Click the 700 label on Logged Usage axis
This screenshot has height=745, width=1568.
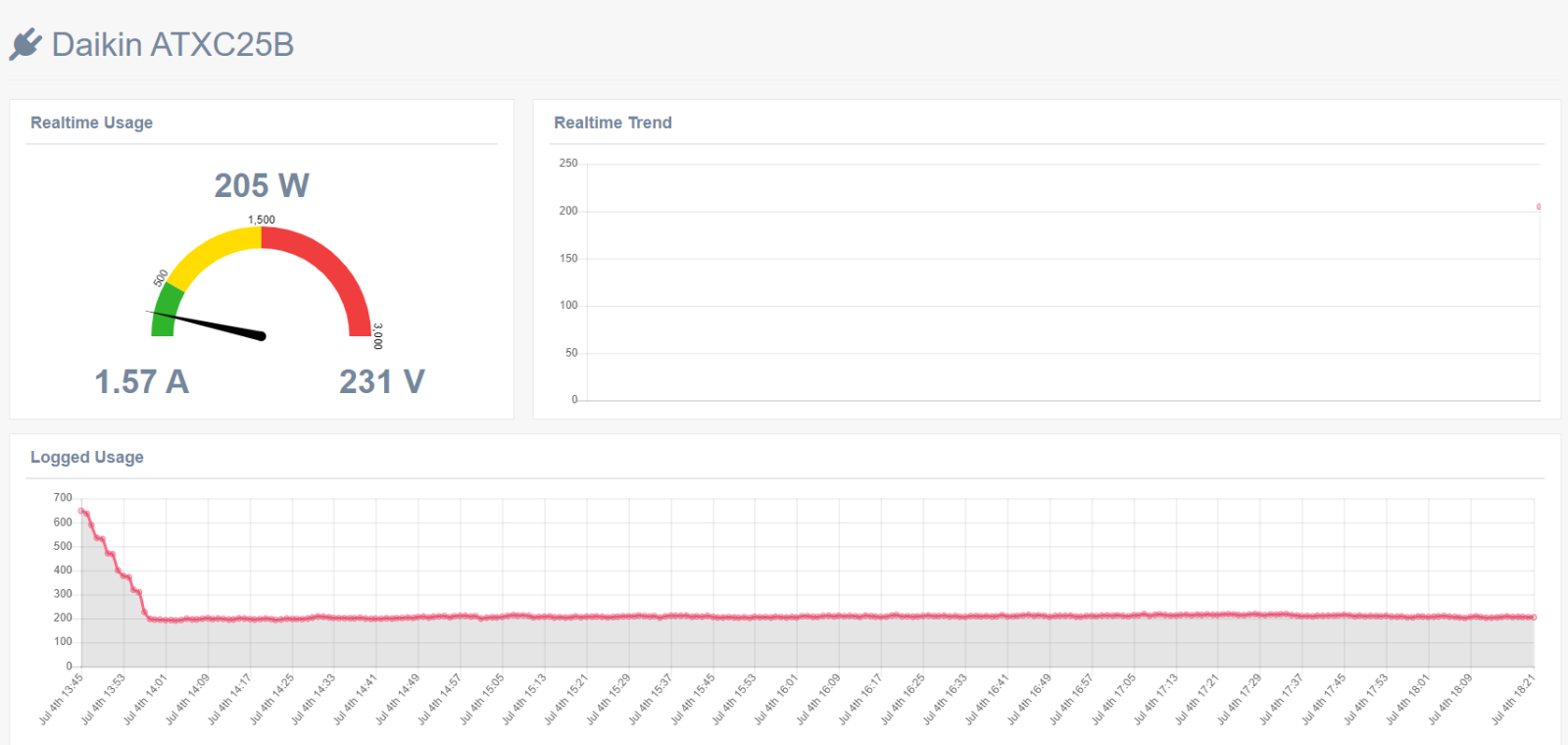(63, 497)
